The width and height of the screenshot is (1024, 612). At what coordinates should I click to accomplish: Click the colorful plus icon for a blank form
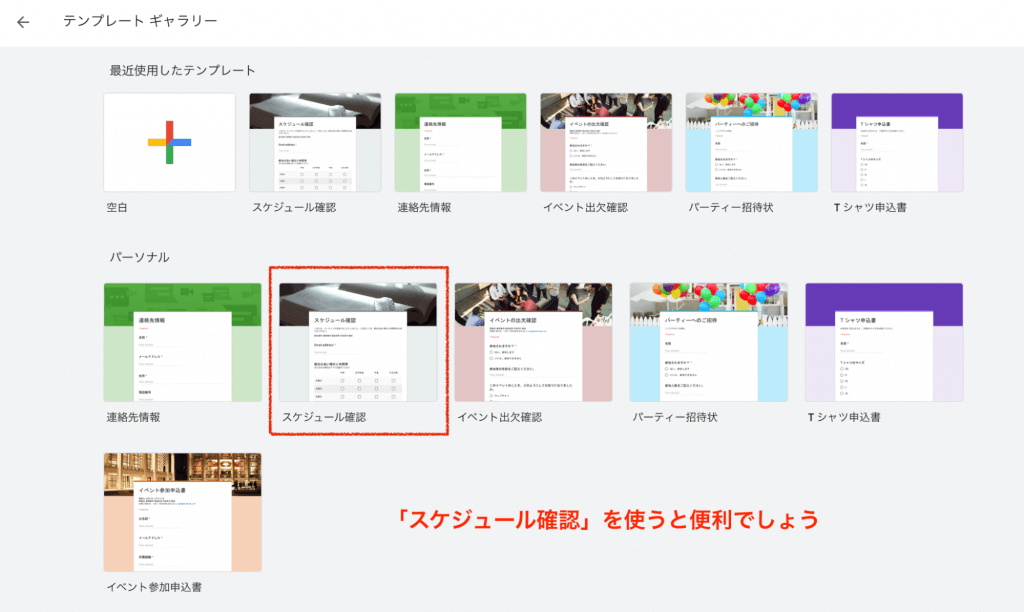(169, 142)
